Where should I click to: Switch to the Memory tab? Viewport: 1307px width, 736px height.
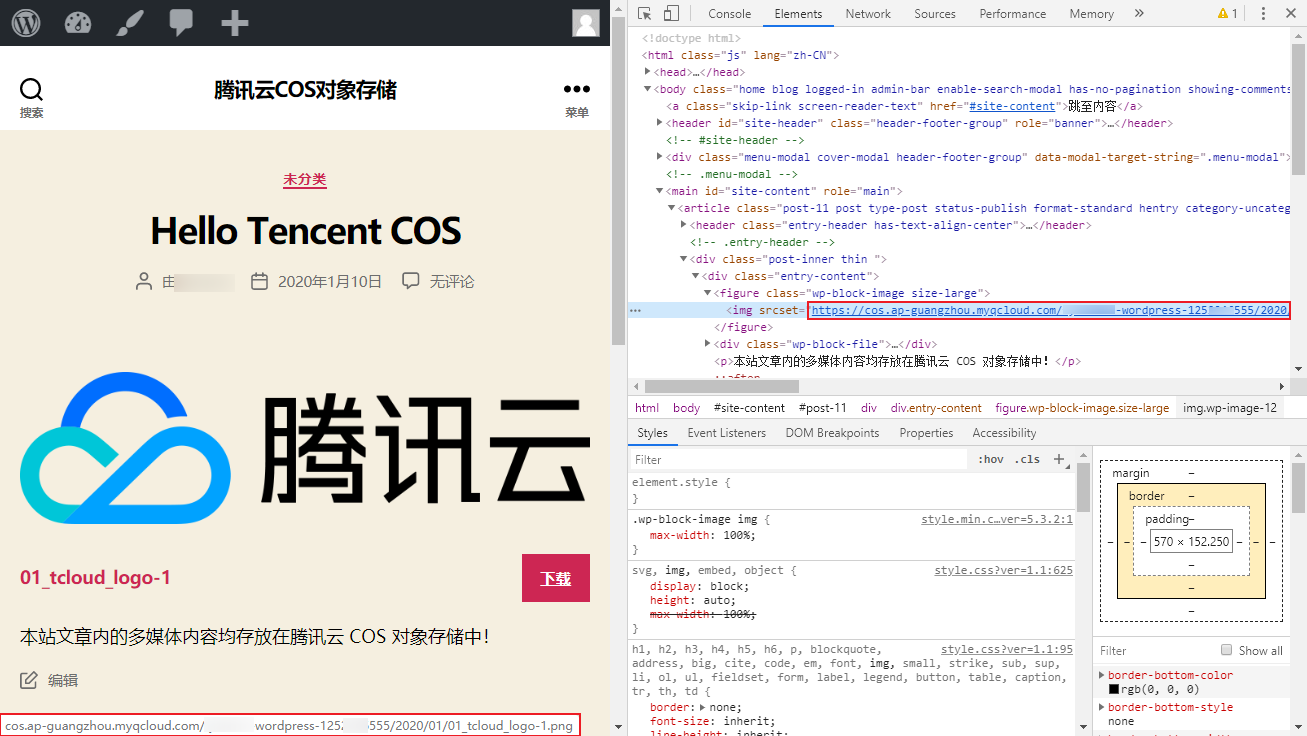tap(1091, 14)
